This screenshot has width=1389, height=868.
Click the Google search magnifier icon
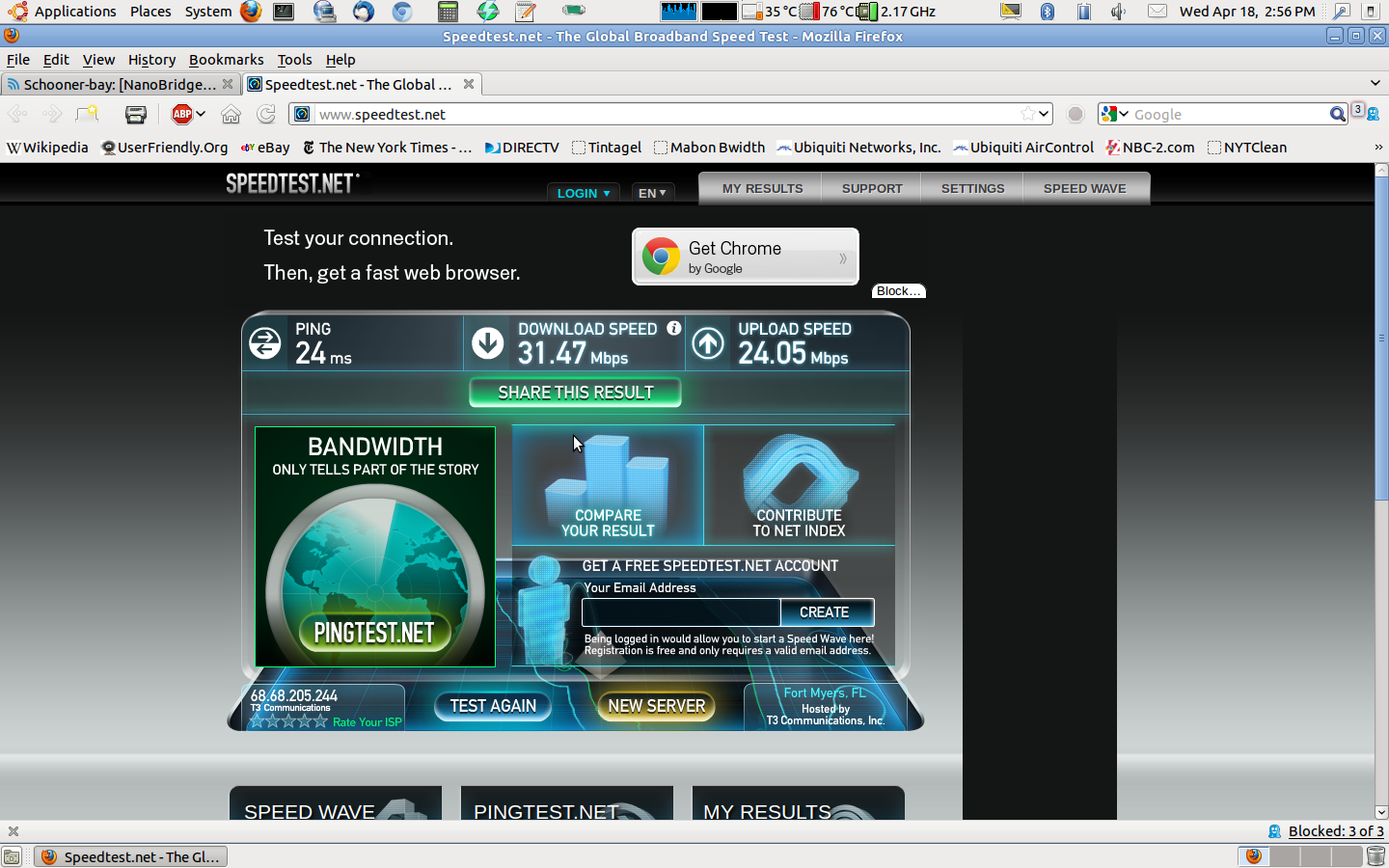click(x=1337, y=114)
